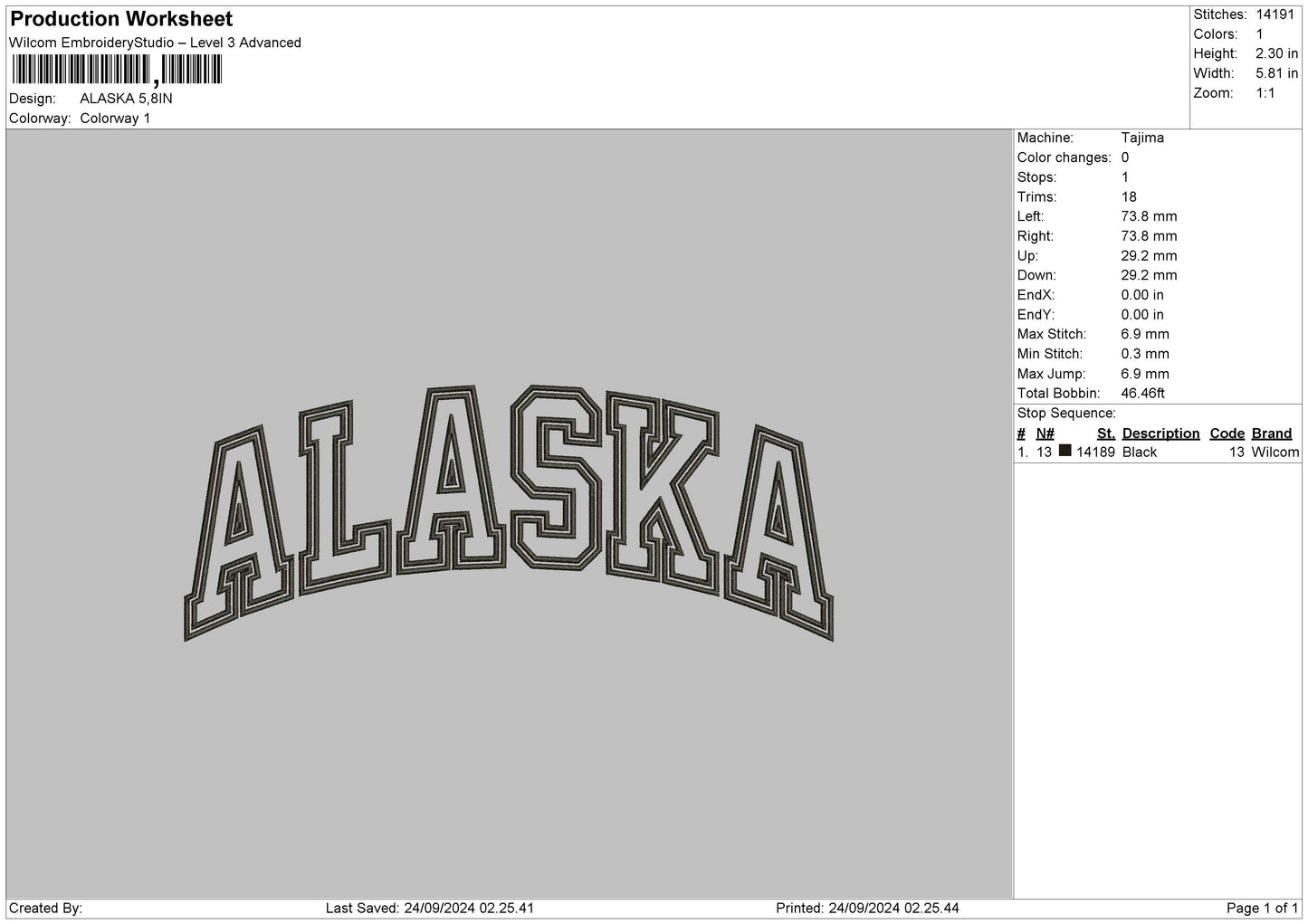Click the N# column header
This screenshot has width=1308, height=924.
click(1045, 433)
